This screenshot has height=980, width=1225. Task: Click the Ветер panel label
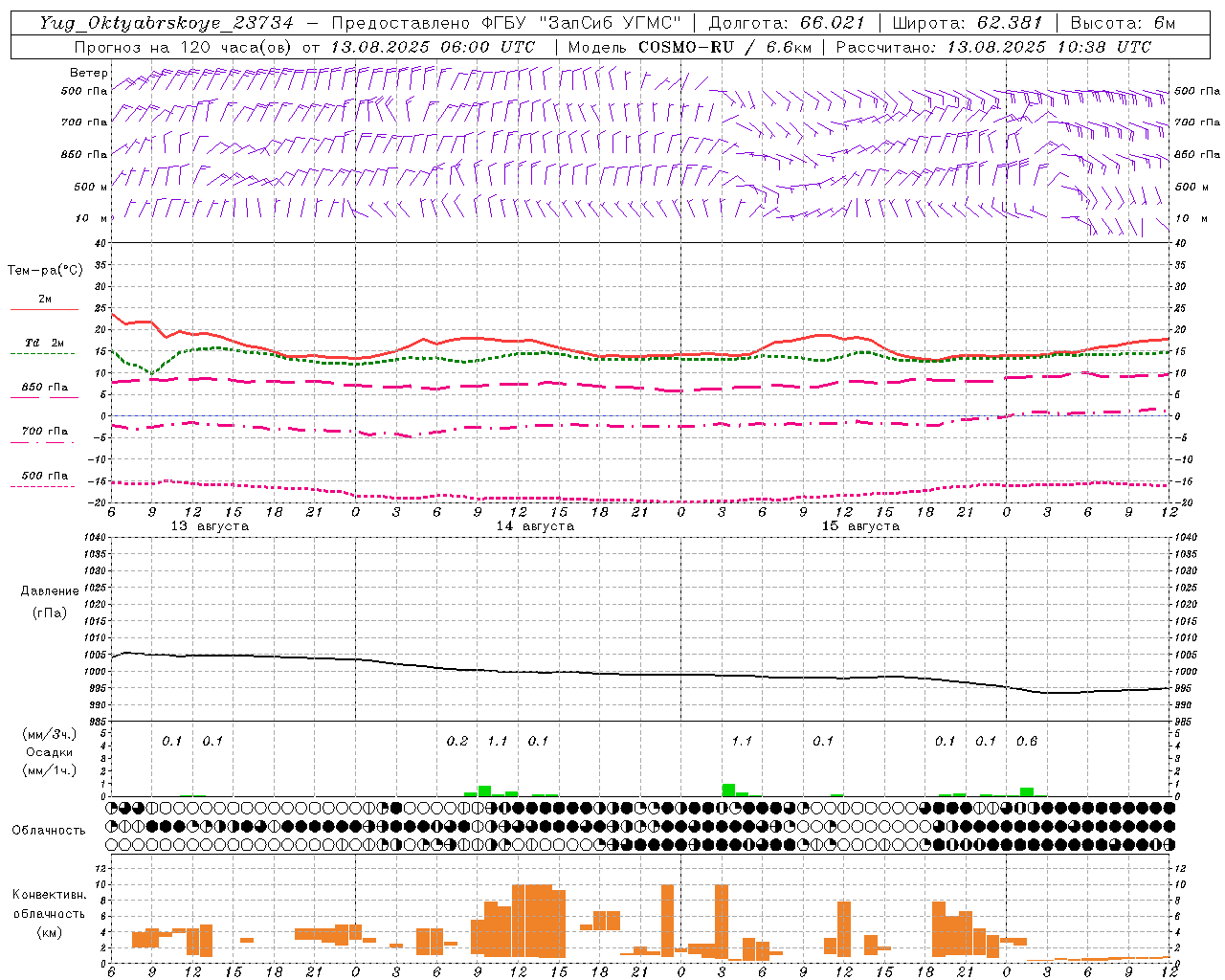89,73
